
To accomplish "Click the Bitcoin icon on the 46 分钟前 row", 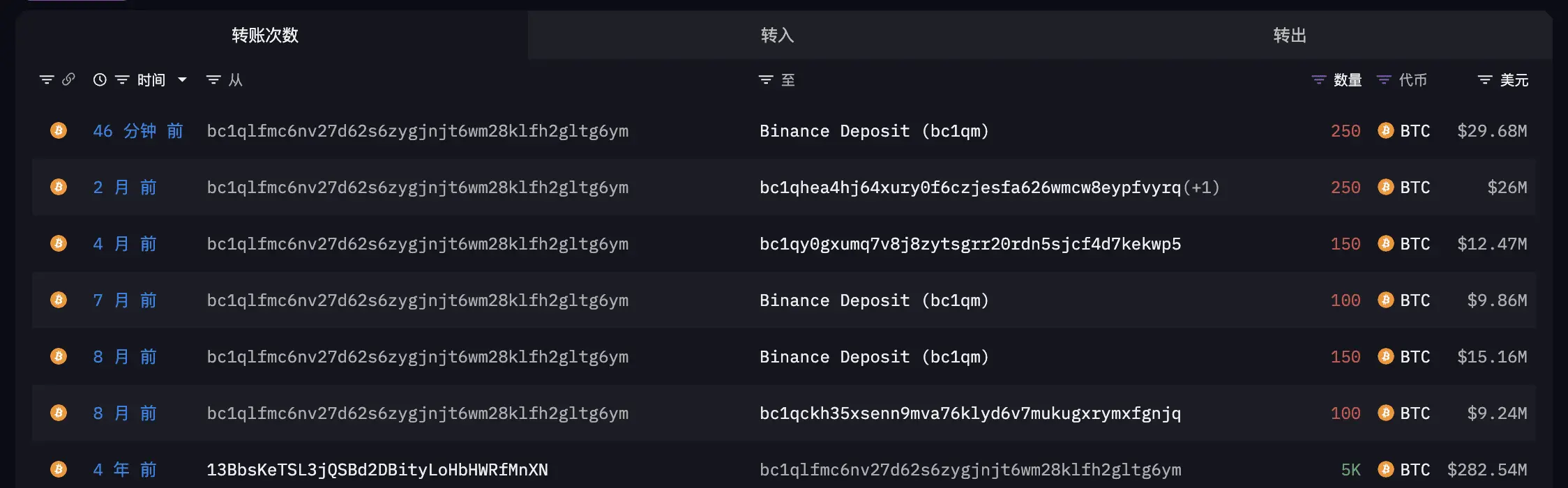I will [x=59, y=130].
